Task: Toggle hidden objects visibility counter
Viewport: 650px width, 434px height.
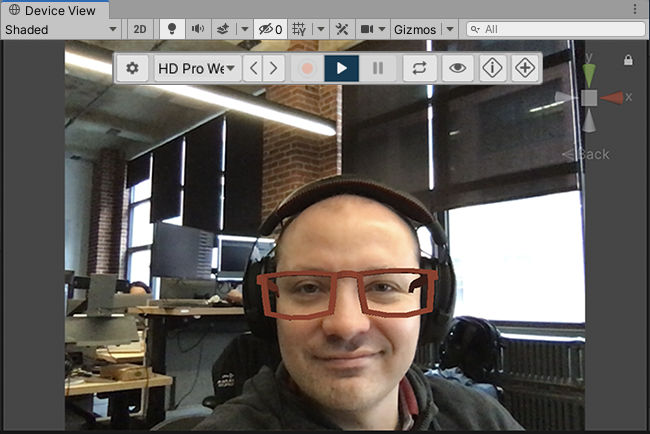Action: (x=270, y=29)
